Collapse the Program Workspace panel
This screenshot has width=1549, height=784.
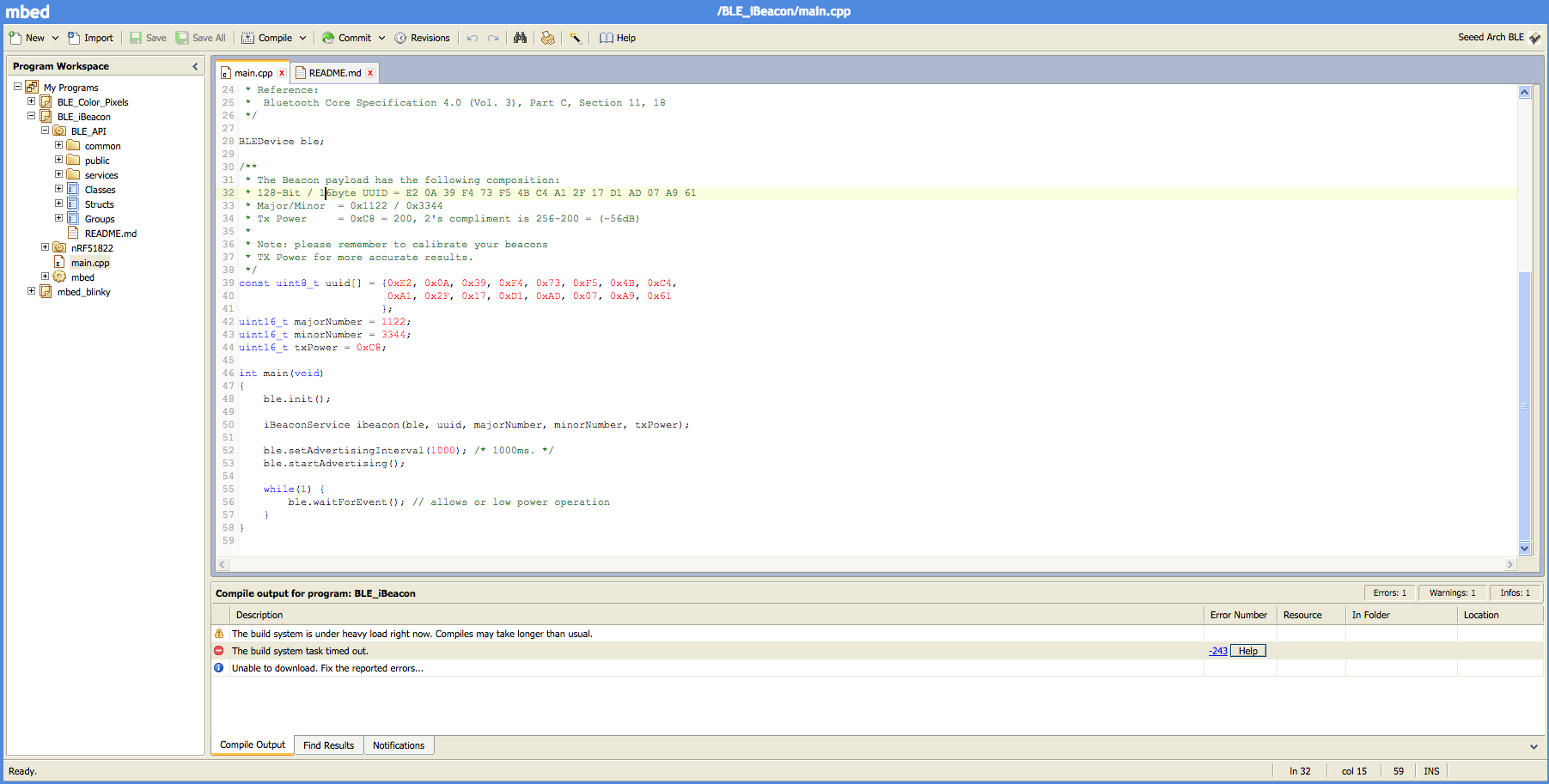coord(195,66)
